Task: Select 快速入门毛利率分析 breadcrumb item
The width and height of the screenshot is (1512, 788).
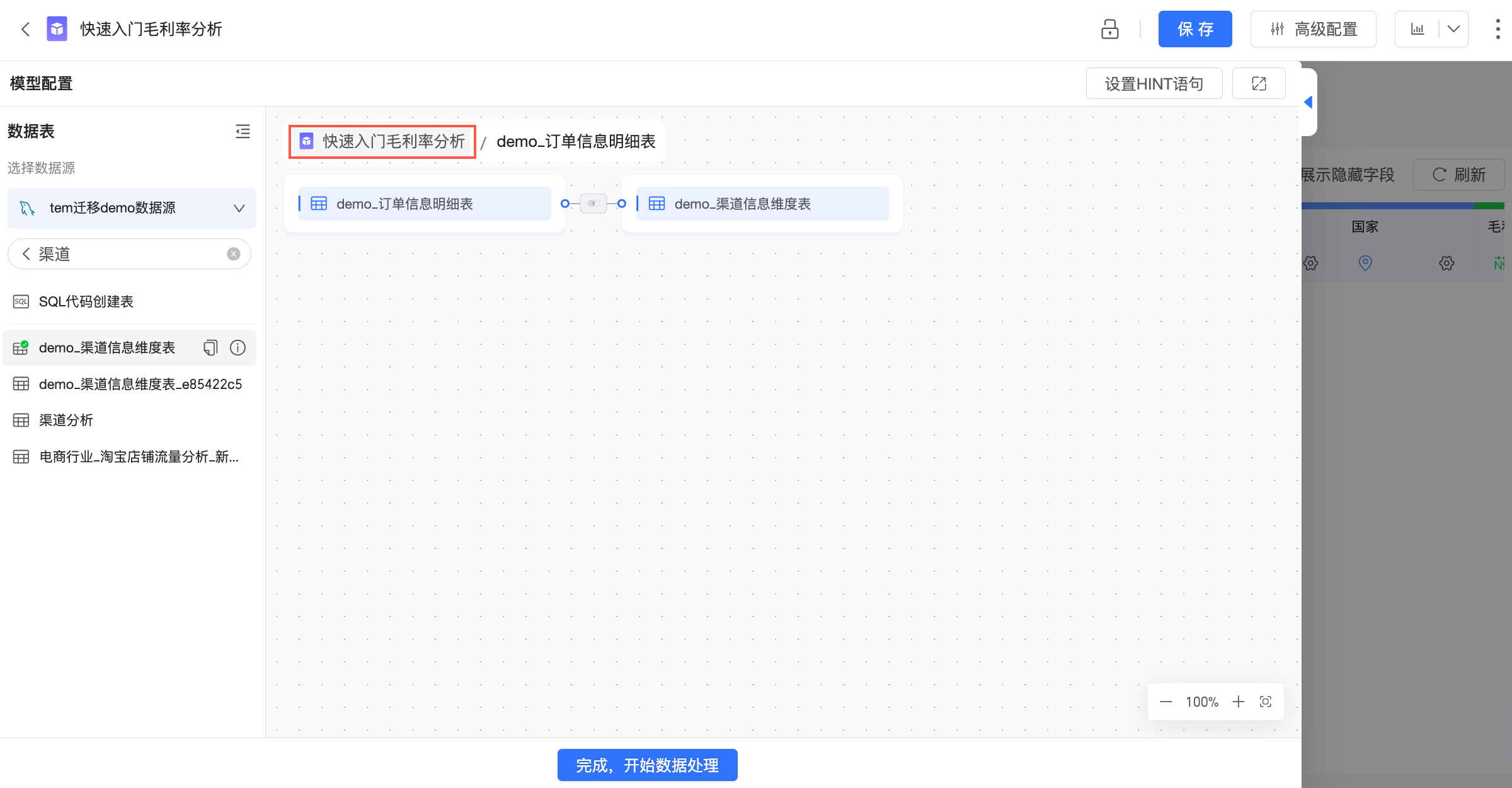Action: click(382, 141)
